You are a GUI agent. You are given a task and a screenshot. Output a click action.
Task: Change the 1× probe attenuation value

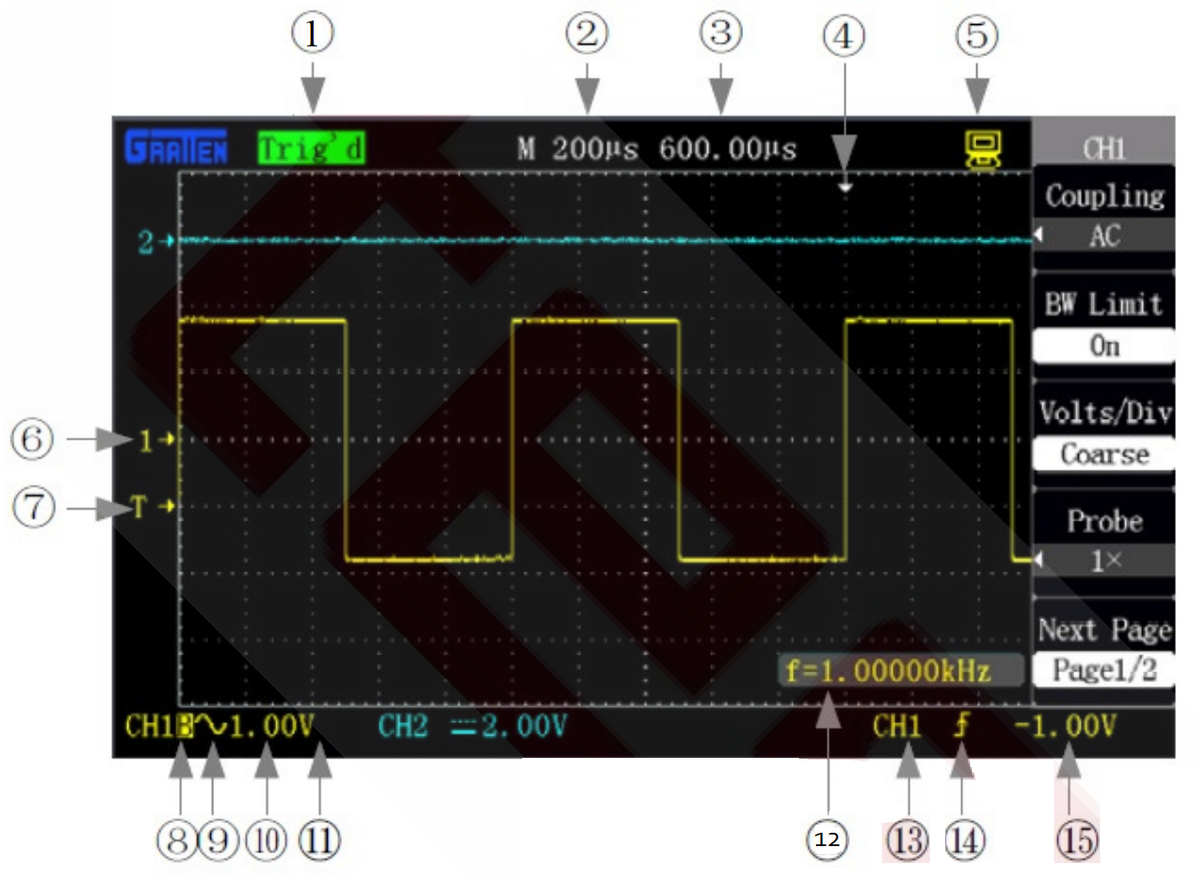pyautogui.click(x=1103, y=562)
